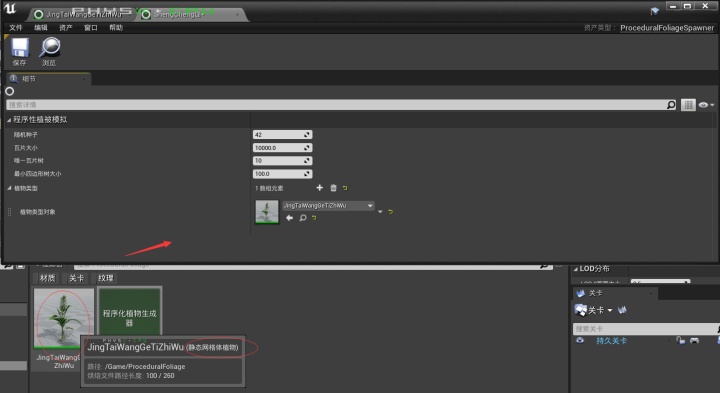The image size is (720, 393).
Task: Open the details view options eye menu
Action: point(706,105)
